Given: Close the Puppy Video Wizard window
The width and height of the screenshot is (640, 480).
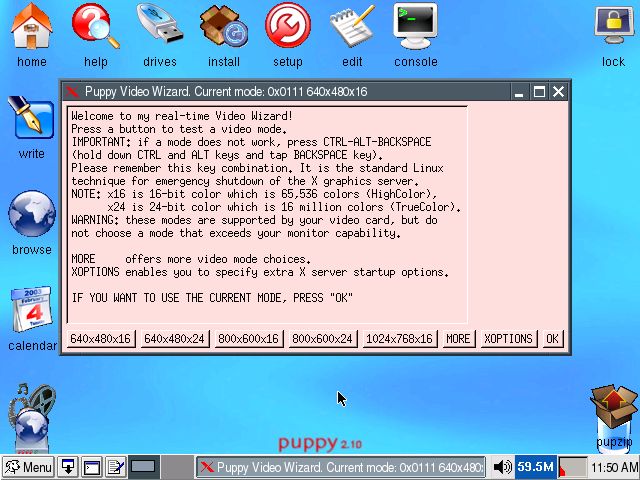Looking at the screenshot, I should point(558,91).
